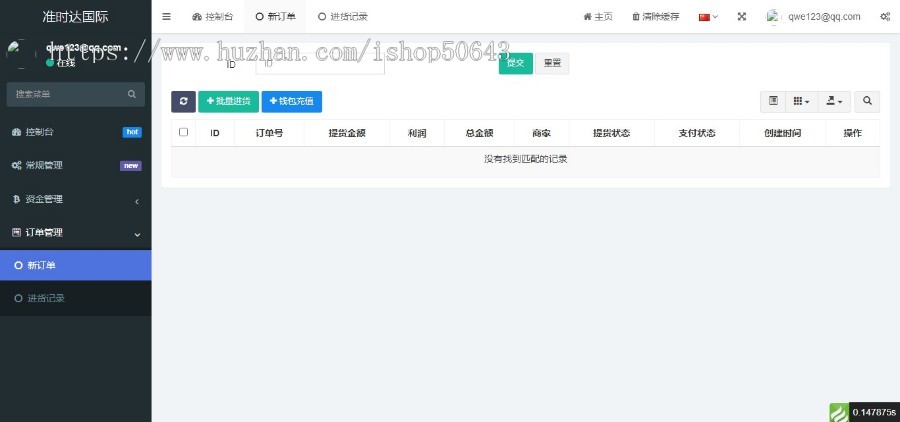
Task: Click the 准时达国际 site title
Action: tap(75, 16)
